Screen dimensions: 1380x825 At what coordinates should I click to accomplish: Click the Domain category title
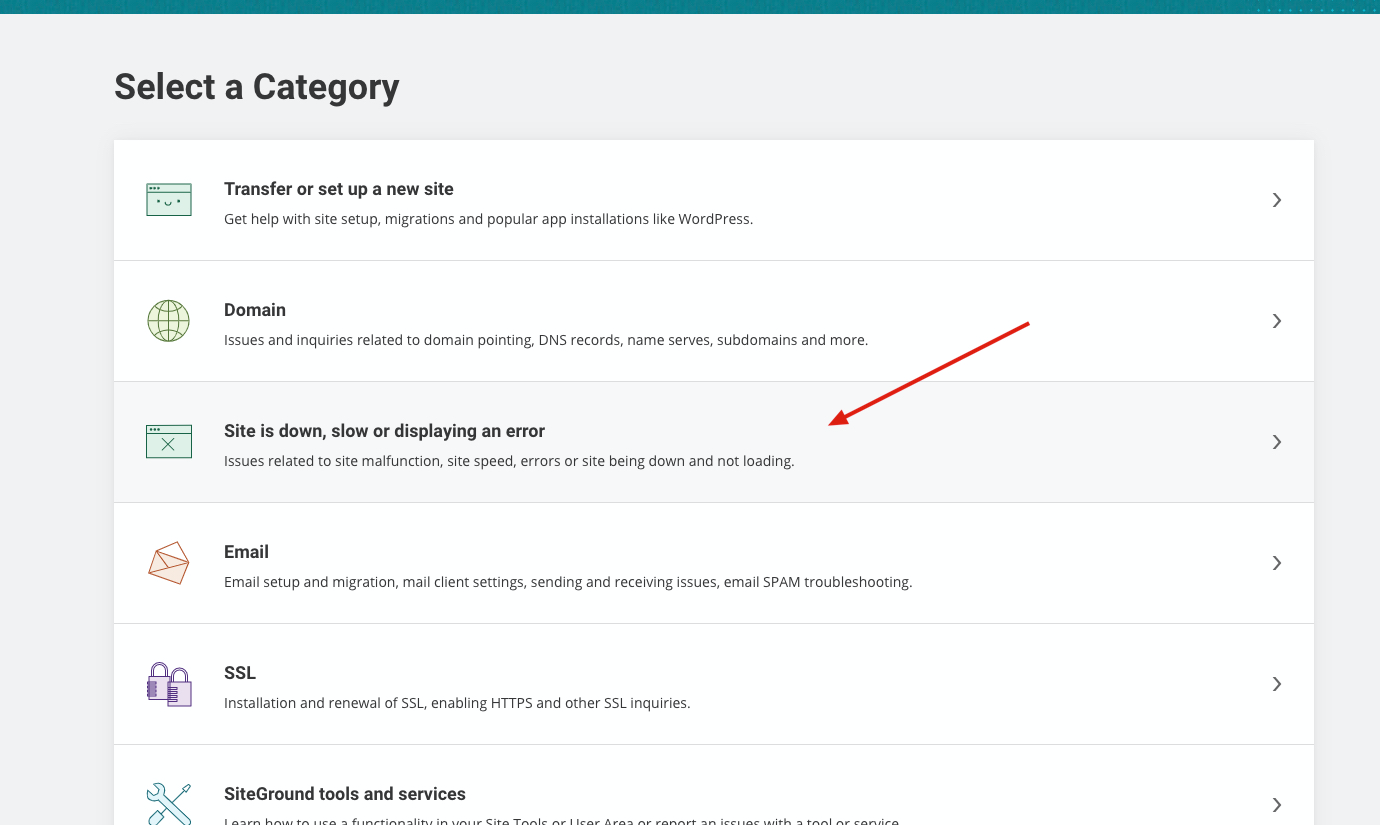pos(255,310)
